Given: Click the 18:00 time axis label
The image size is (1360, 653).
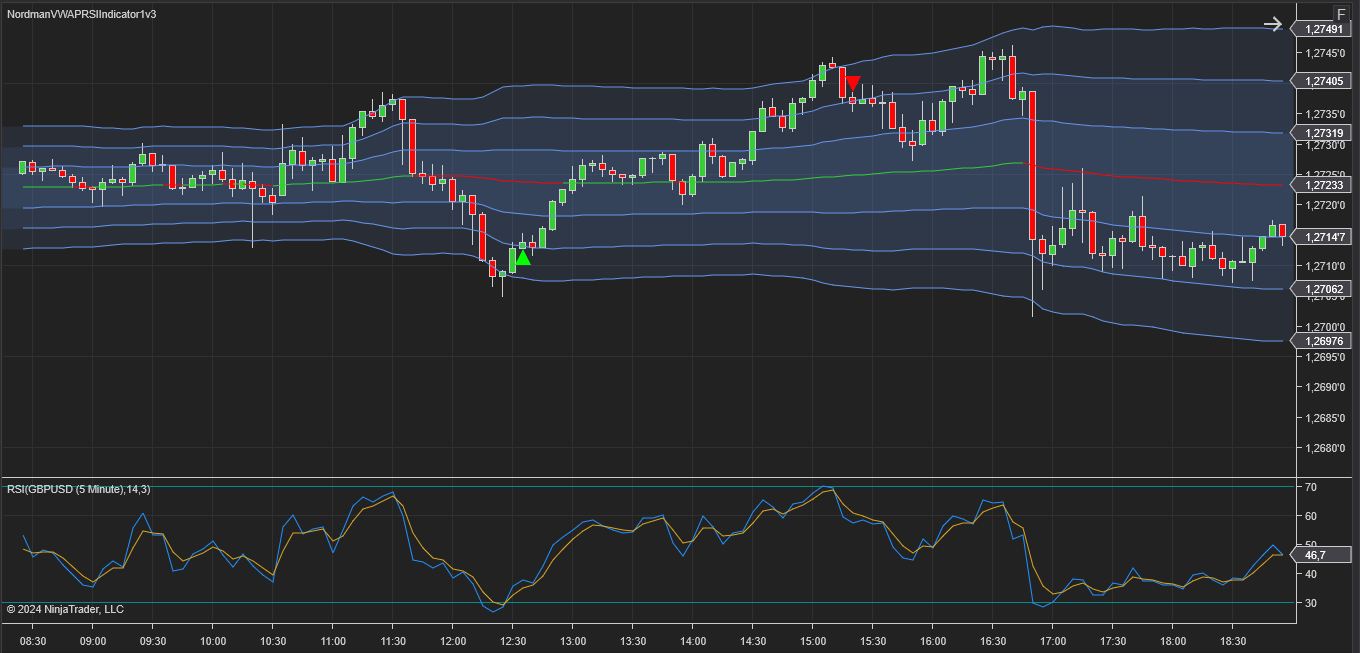Looking at the screenshot, I should click(1173, 641).
